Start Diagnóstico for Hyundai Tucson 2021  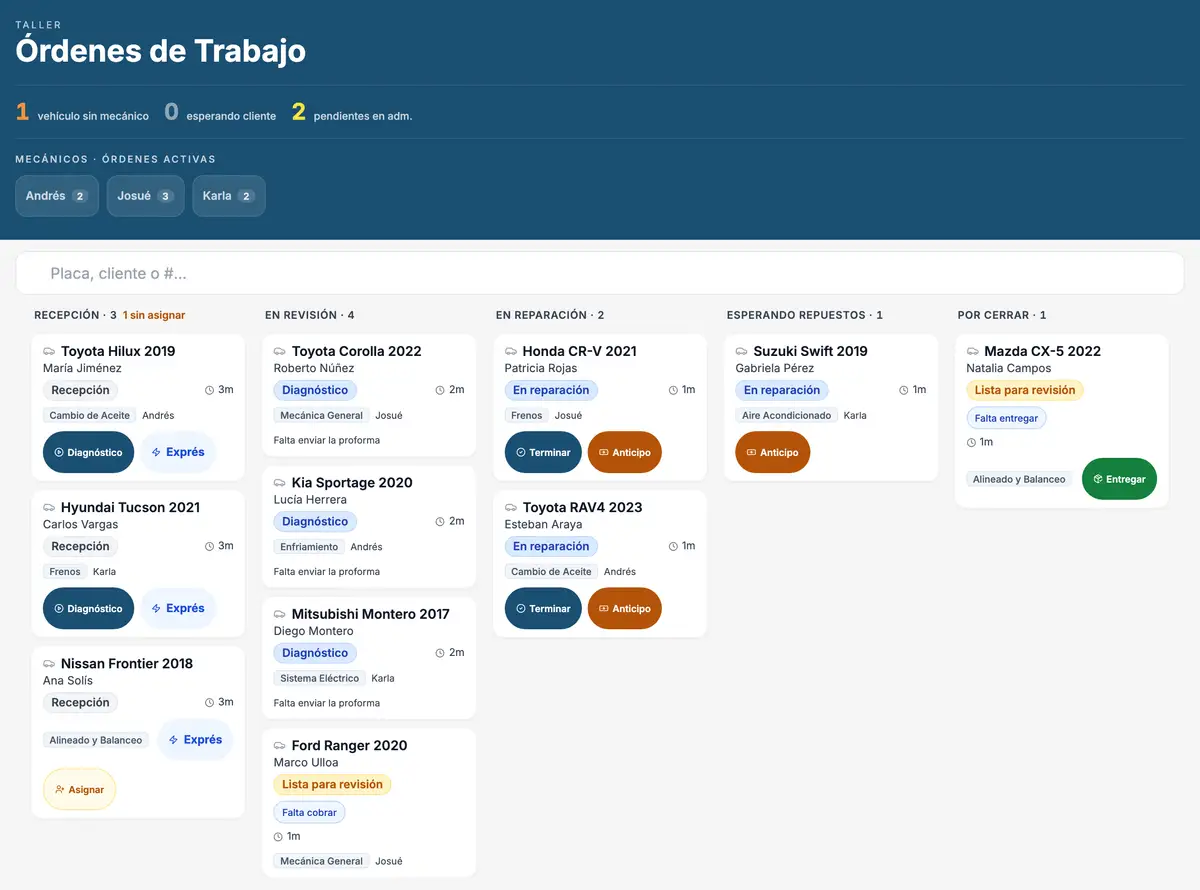(88, 608)
